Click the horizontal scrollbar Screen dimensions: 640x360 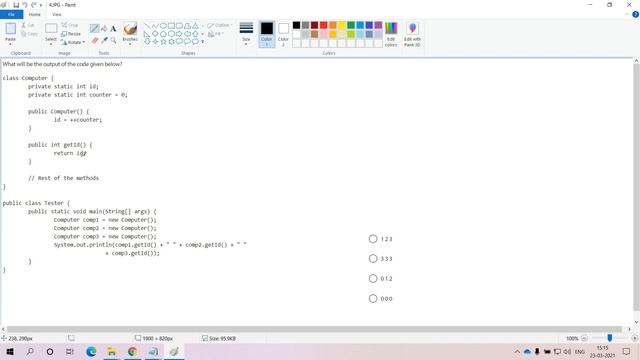click(314, 329)
